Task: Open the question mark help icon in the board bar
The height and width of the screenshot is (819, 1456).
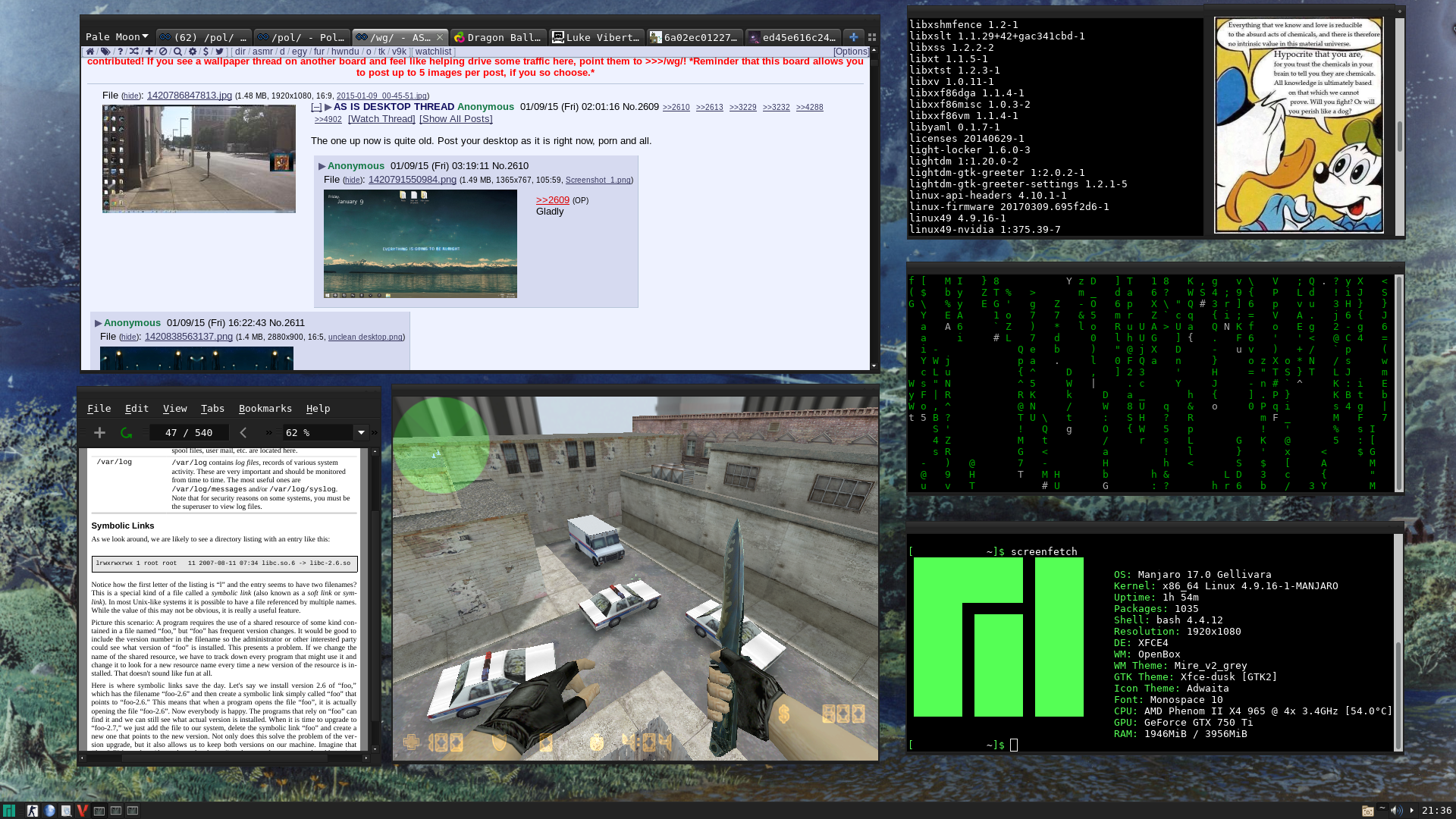Action: [120, 52]
